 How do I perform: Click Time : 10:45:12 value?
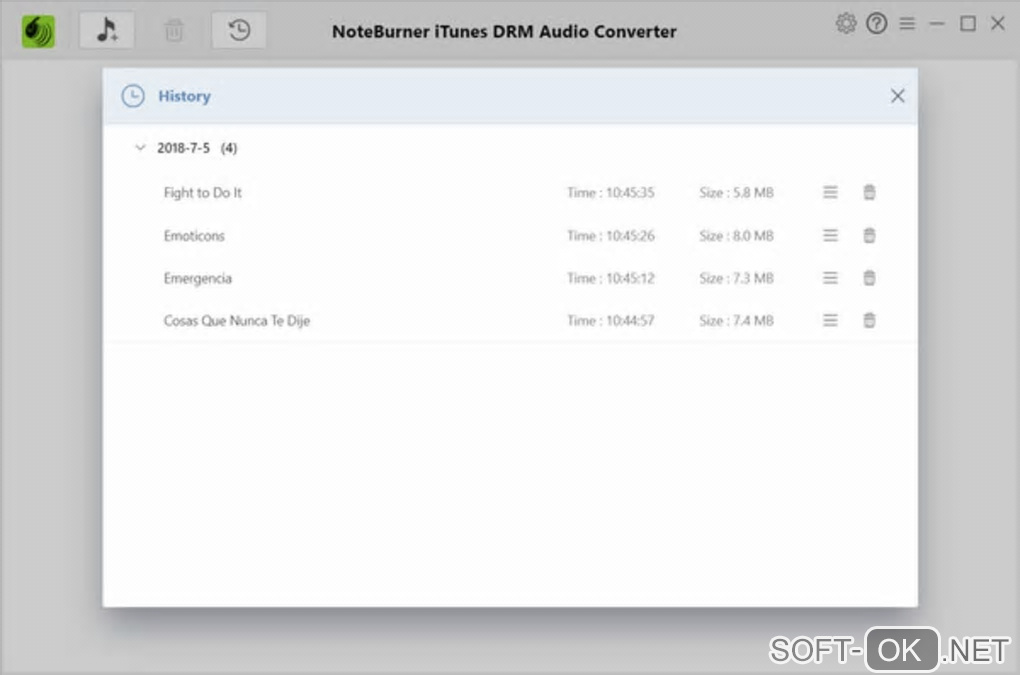click(x=611, y=278)
